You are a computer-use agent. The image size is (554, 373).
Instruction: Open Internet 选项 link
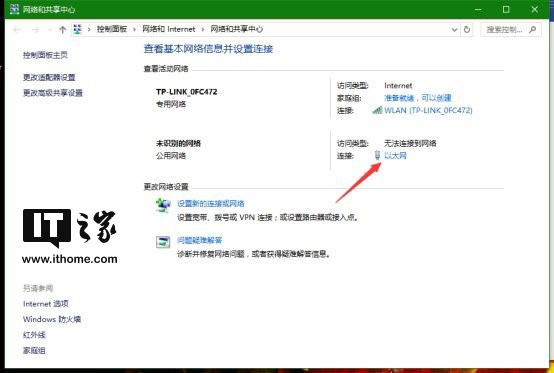coord(46,304)
